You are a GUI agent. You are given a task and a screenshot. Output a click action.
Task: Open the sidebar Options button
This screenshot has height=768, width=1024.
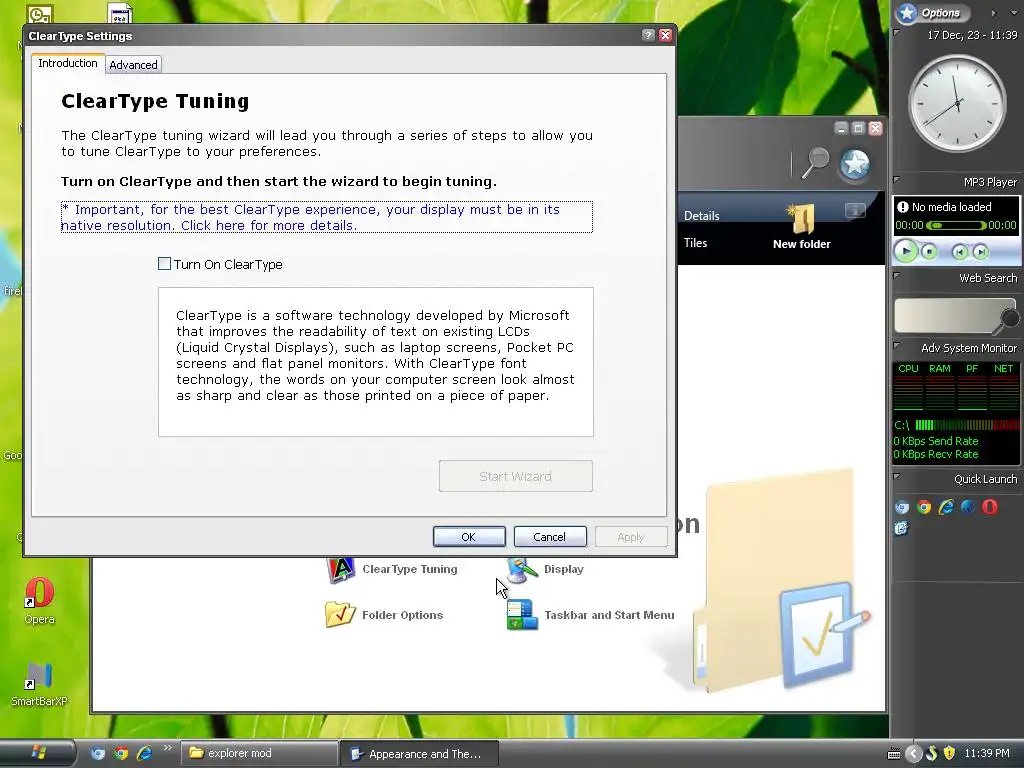coord(933,13)
